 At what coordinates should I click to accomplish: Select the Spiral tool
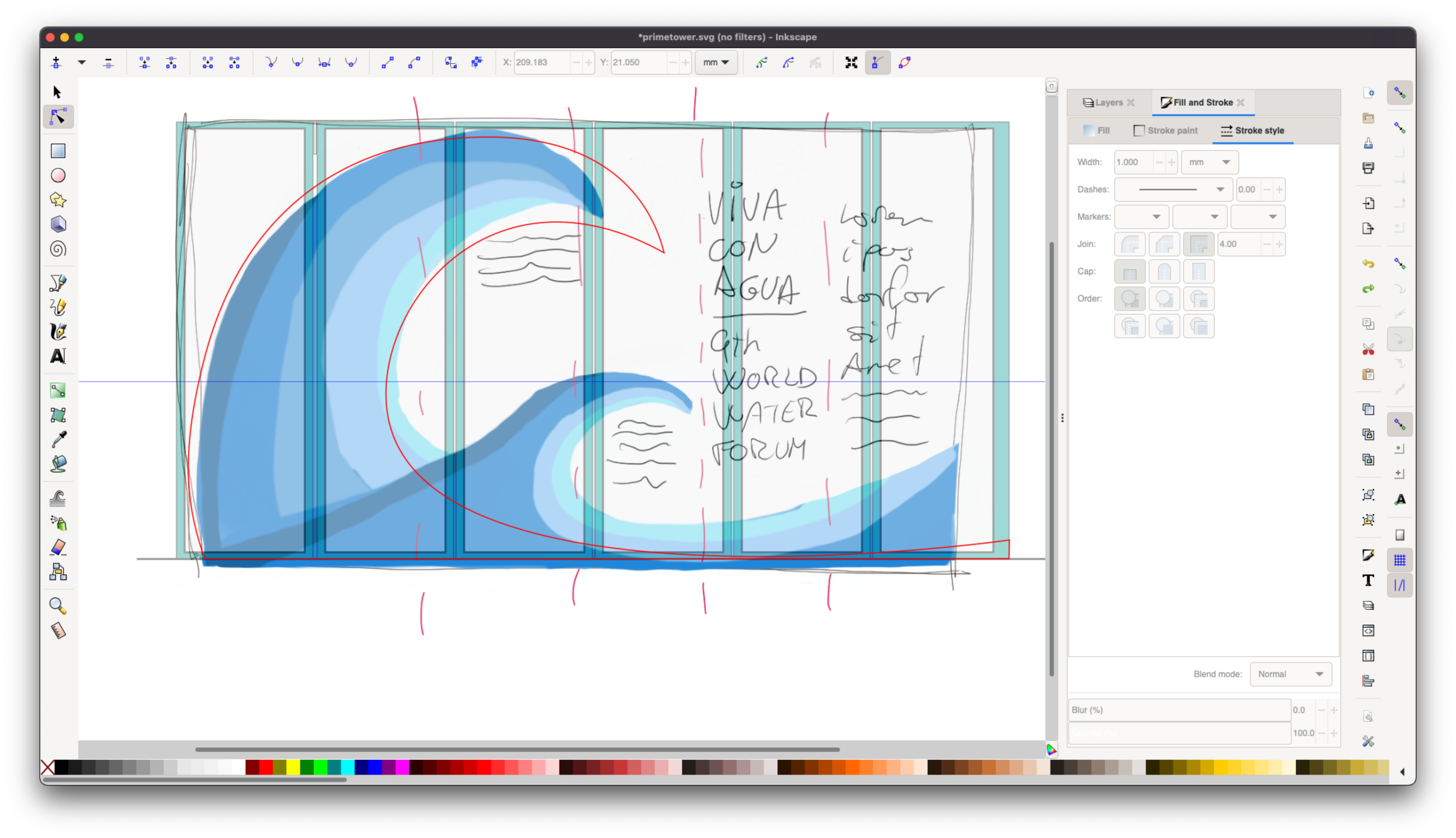[58, 249]
